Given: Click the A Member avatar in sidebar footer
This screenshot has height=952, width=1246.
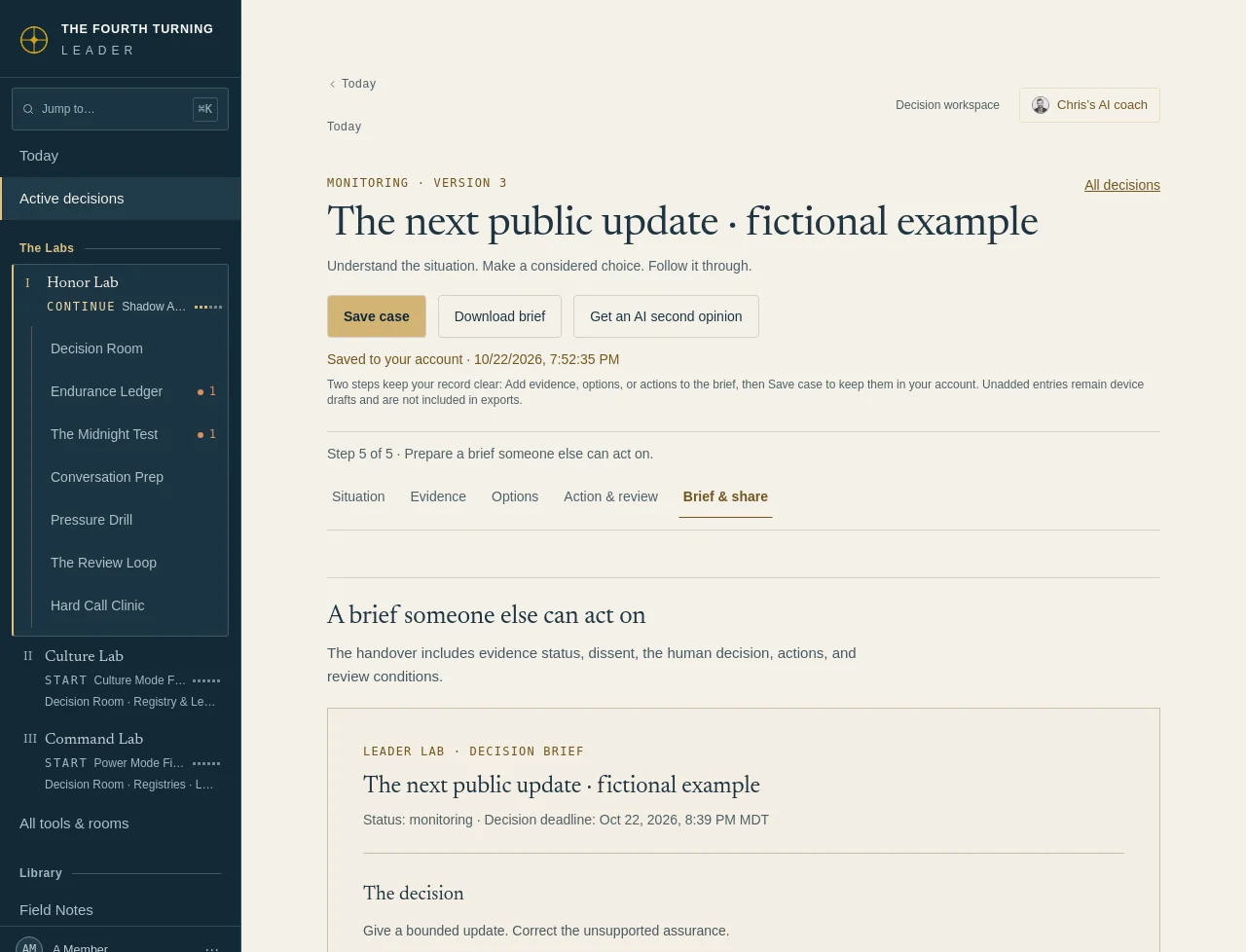Looking at the screenshot, I should (x=29, y=947).
